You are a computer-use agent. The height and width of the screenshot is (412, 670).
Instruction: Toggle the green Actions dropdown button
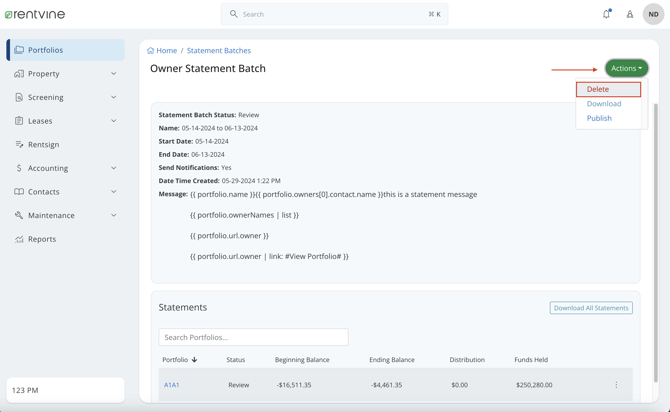626,68
